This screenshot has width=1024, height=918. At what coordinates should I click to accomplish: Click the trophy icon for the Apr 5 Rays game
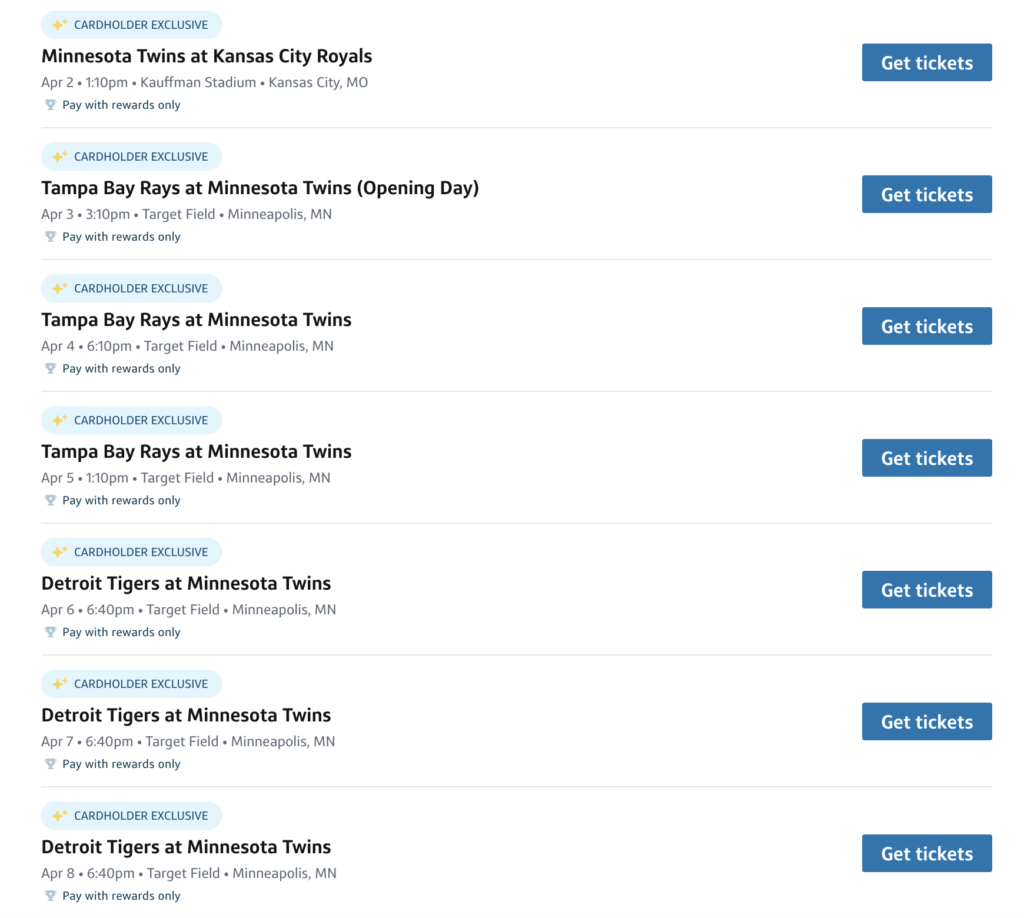click(x=50, y=501)
